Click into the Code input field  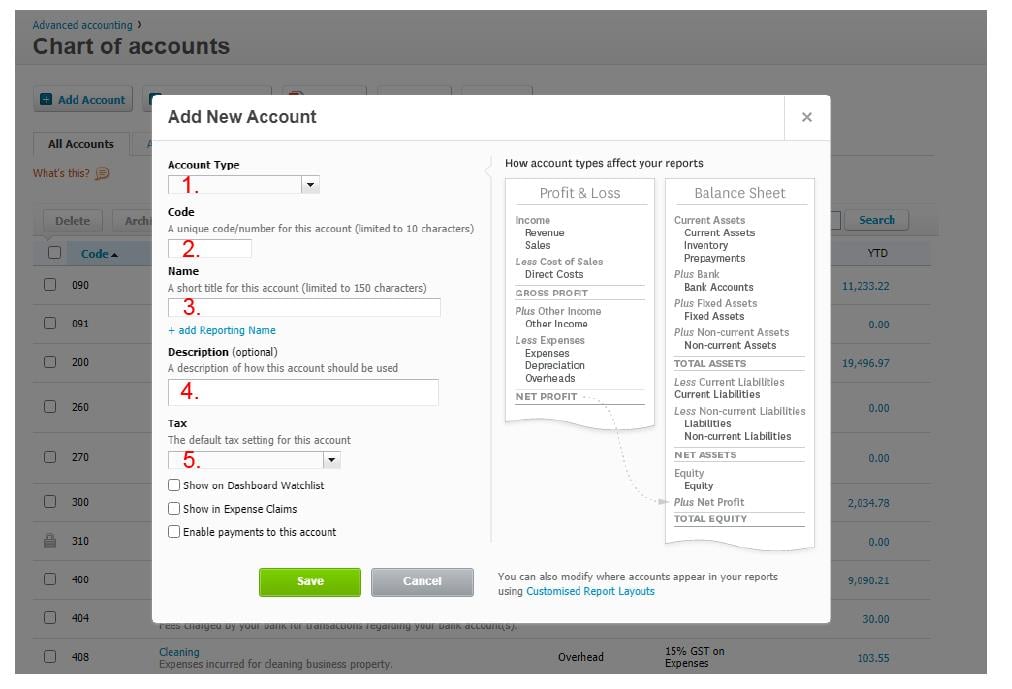210,249
